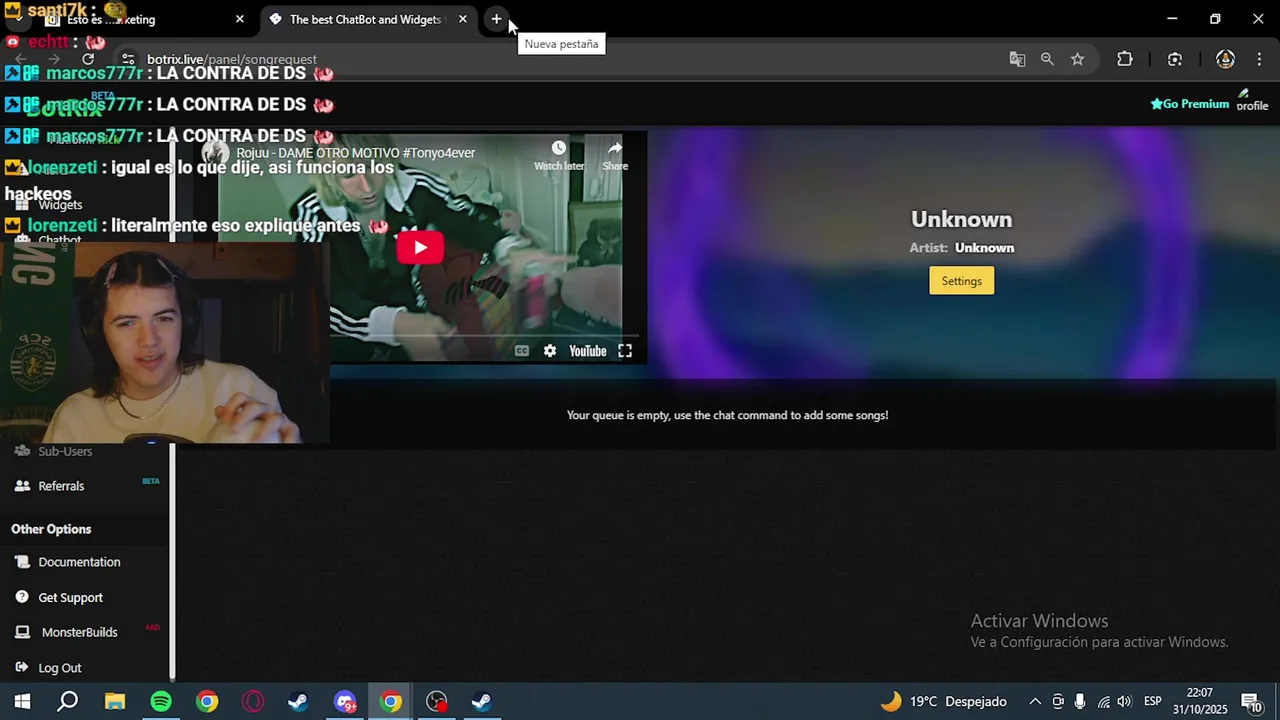Click the Go Premium link
This screenshot has height=720, width=1280.
click(x=1189, y=104)
